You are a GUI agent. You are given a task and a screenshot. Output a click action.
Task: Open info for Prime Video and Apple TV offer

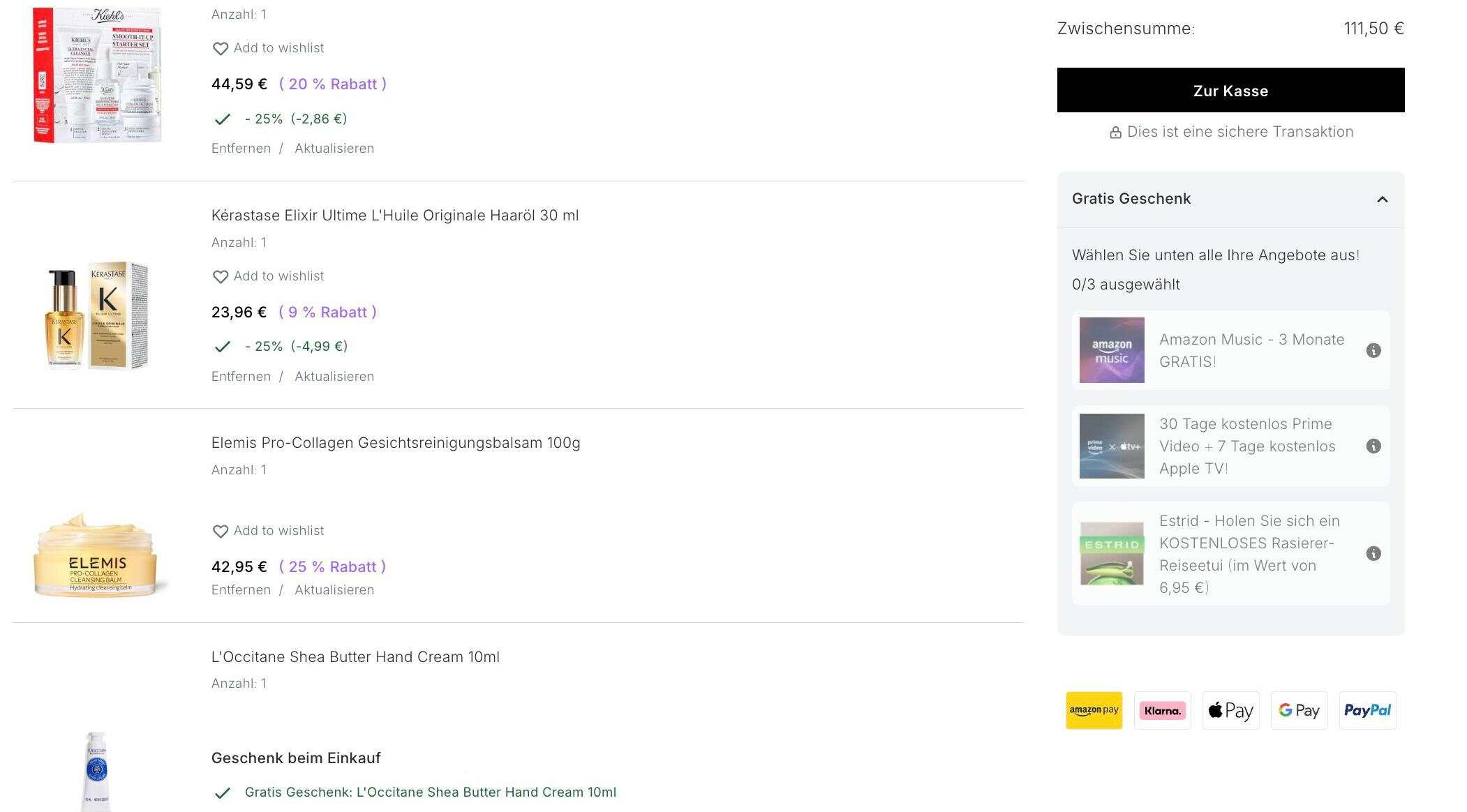click(1373, 446)
